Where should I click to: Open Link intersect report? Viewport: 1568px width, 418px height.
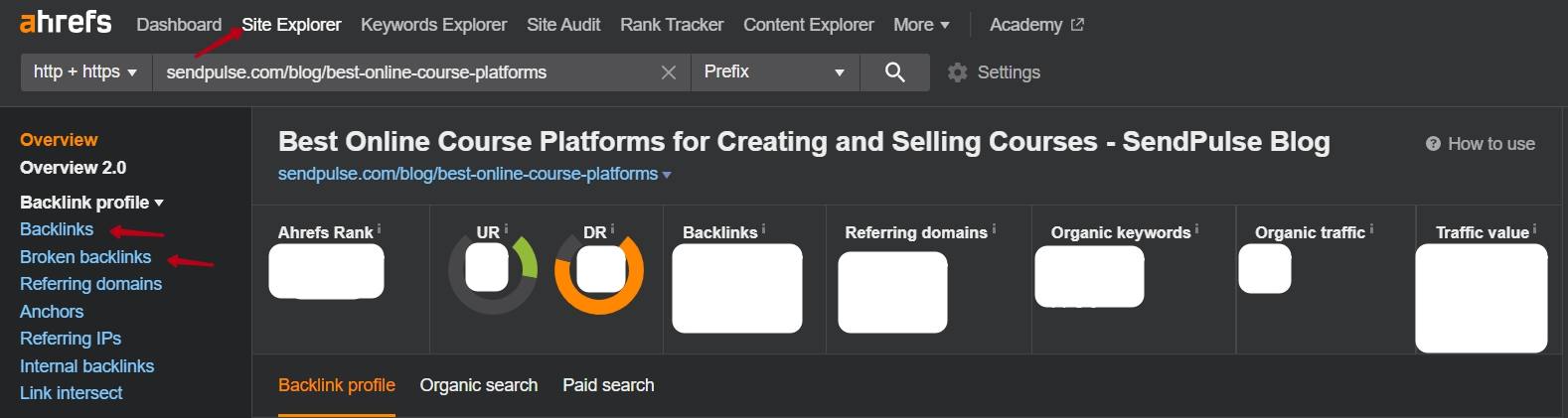tap(71, 393)
